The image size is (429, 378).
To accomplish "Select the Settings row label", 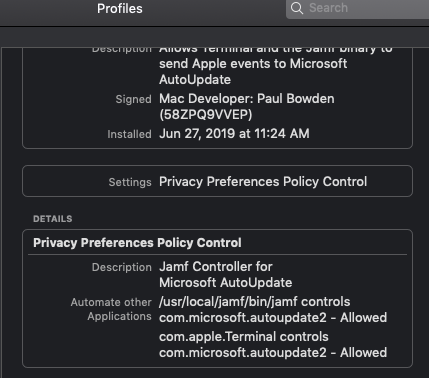I will [x=130, y=182].
